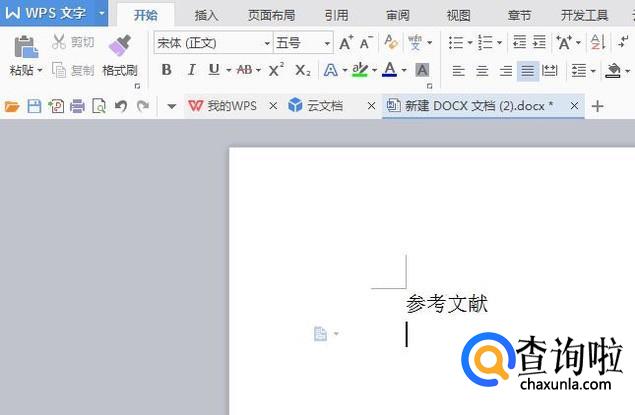The image size is (635, 415).
Task: Click the Chinese layout A icon
Action: click(x=564, y=42)
